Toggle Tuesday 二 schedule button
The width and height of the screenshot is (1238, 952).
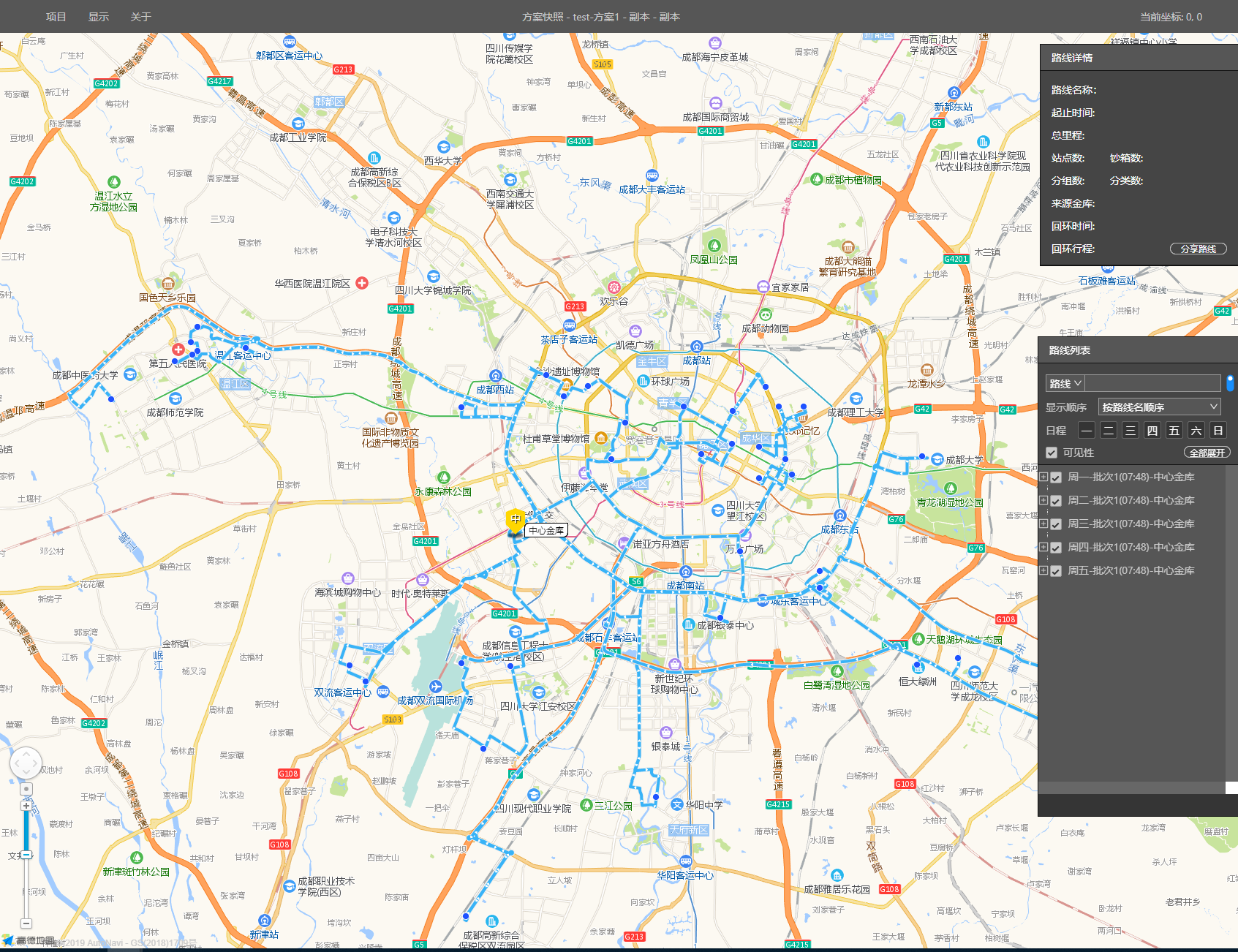point(1109,431)
